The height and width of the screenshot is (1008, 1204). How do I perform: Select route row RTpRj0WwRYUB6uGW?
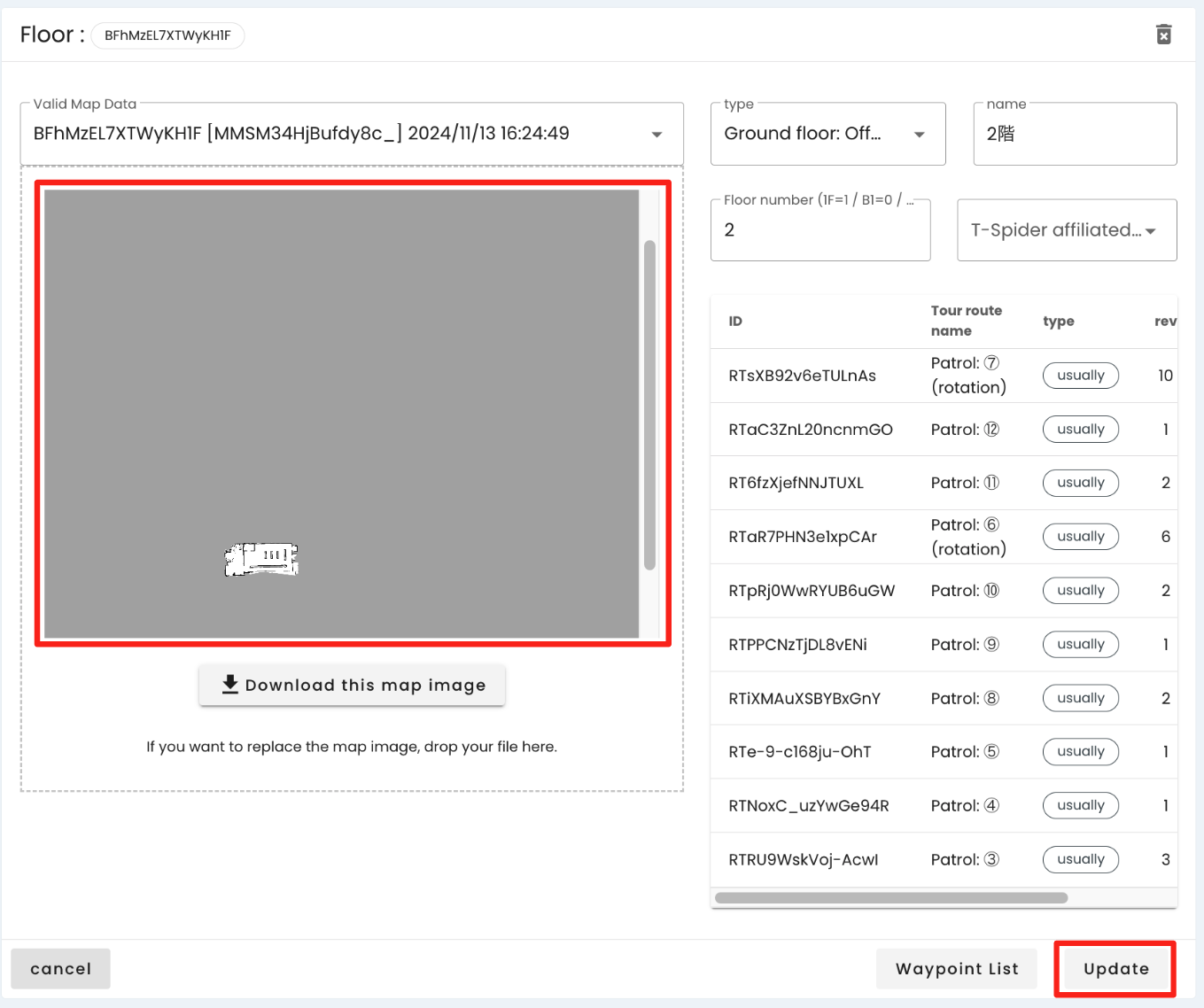click(944, 591)
